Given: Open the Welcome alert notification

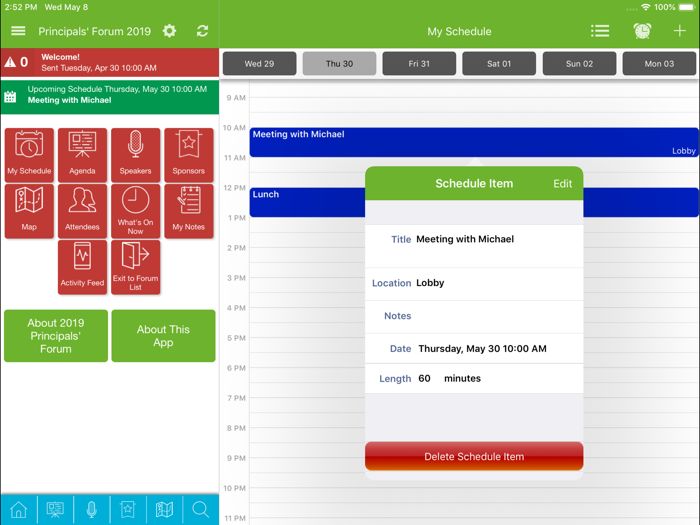Looking at the screenshot, I should [110, 62].
